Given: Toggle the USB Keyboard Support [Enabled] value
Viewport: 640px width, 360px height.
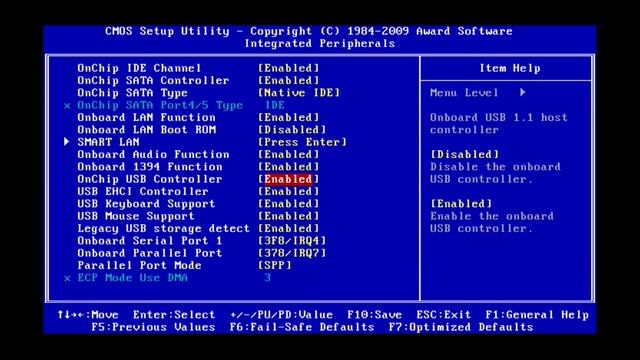Looking at the screenshot, I should click(288, 204).
